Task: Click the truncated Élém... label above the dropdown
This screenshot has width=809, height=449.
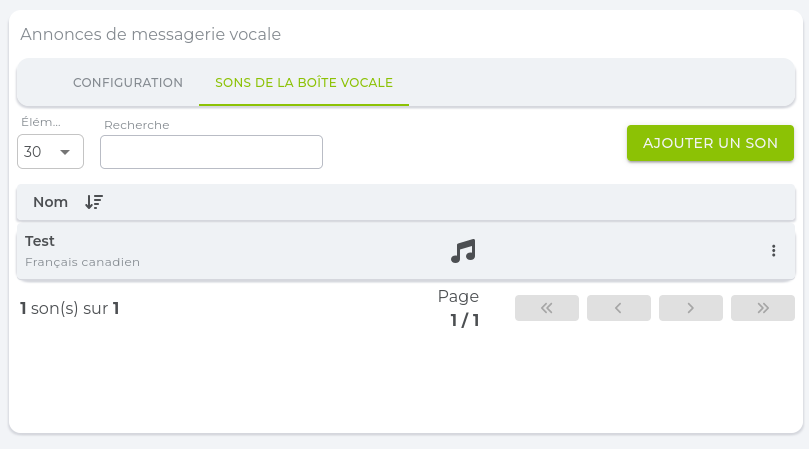Action: click(x=41, y=121)
